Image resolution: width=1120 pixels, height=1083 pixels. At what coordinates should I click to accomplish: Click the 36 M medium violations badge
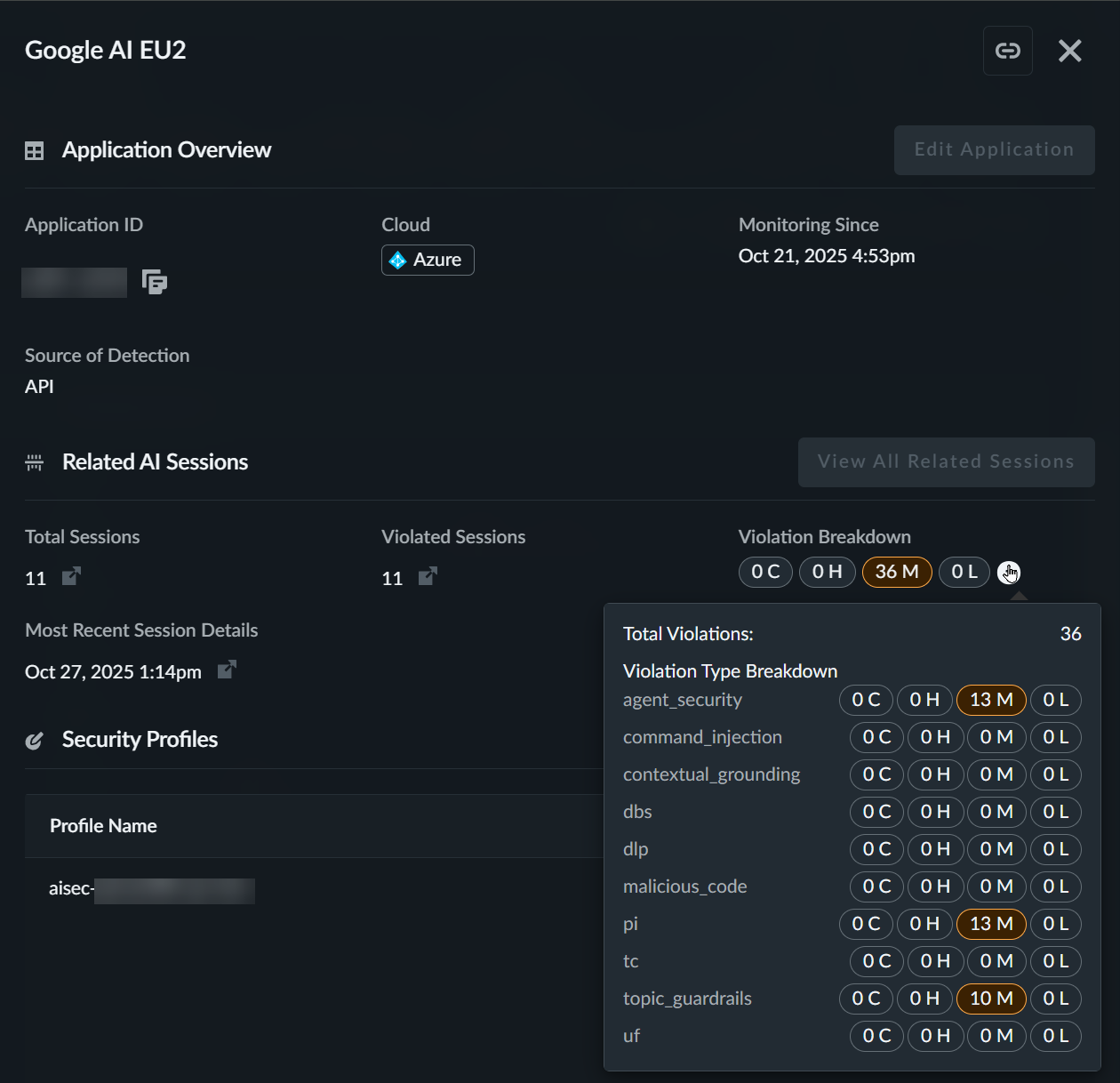[896, 572]
